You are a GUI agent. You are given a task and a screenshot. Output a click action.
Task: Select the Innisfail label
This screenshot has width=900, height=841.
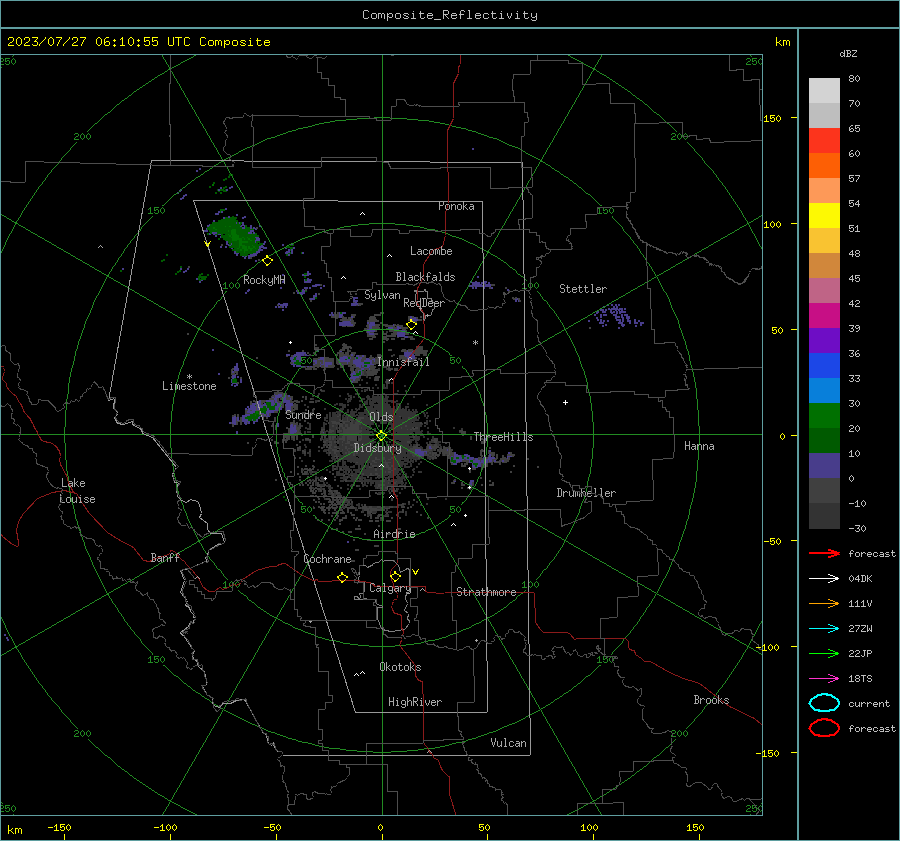(x=403, y=362)
